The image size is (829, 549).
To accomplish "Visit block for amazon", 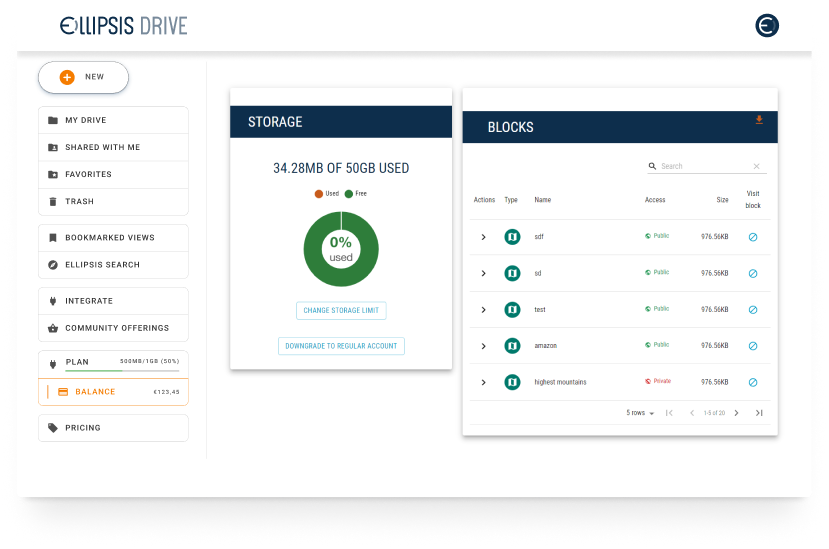I will (x=753, y=346).
